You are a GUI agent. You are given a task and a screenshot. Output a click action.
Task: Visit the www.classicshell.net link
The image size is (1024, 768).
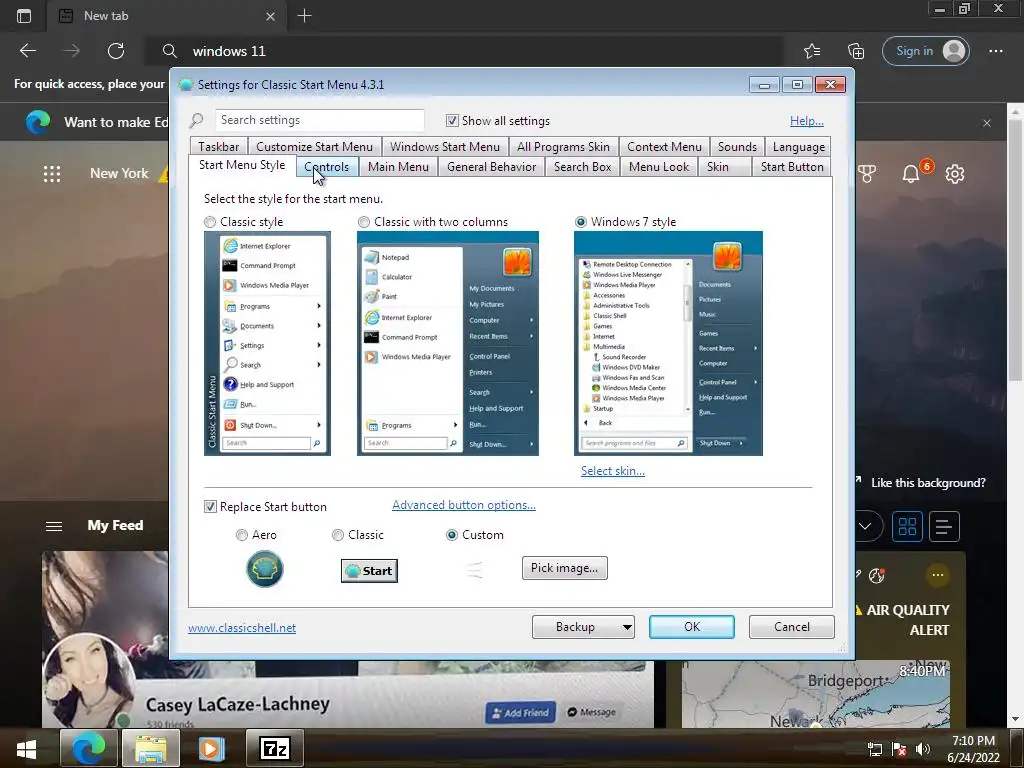(242, 628)
